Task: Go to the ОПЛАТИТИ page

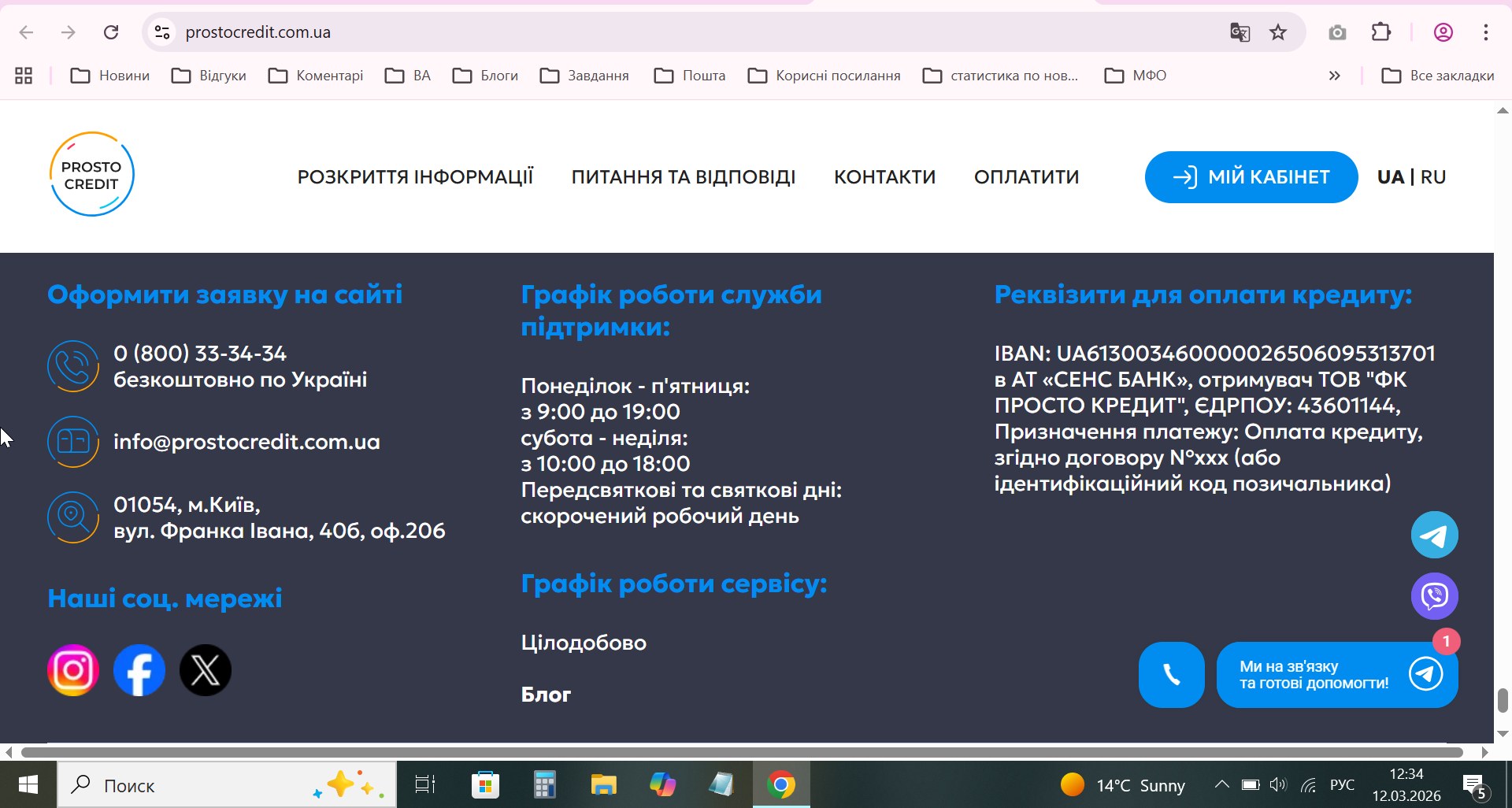Action: [1026, 177]
